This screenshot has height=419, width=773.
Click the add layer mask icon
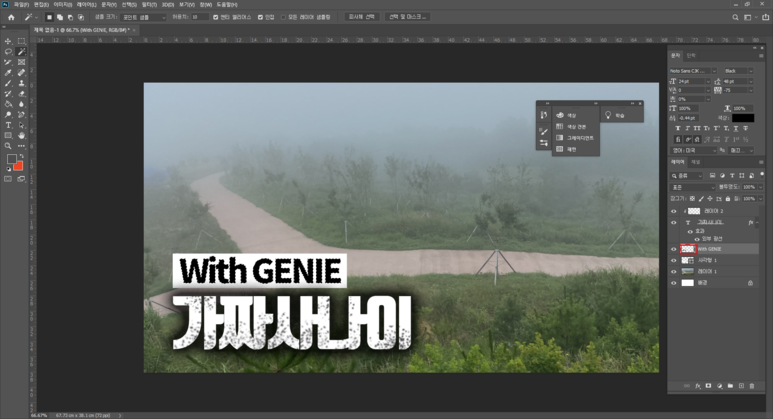click(x=708, y=386)
